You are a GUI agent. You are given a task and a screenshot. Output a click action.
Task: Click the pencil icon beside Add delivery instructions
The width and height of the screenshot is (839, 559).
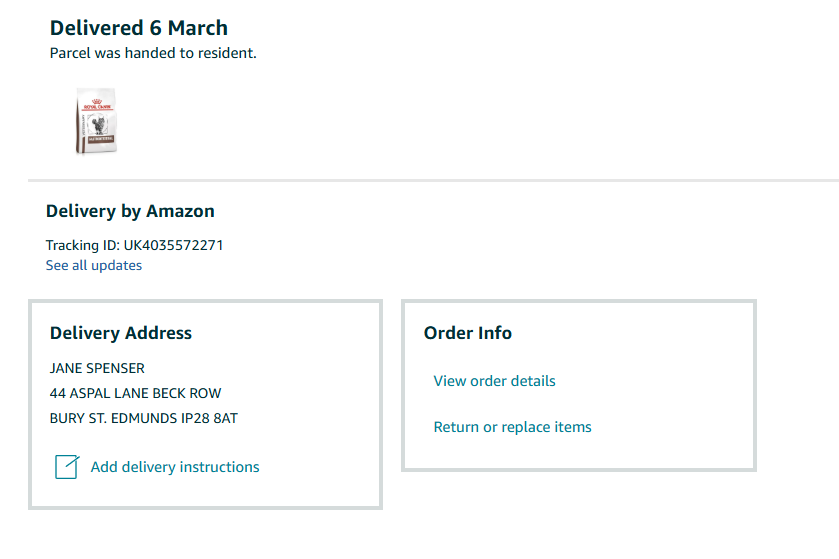[66, 467]
